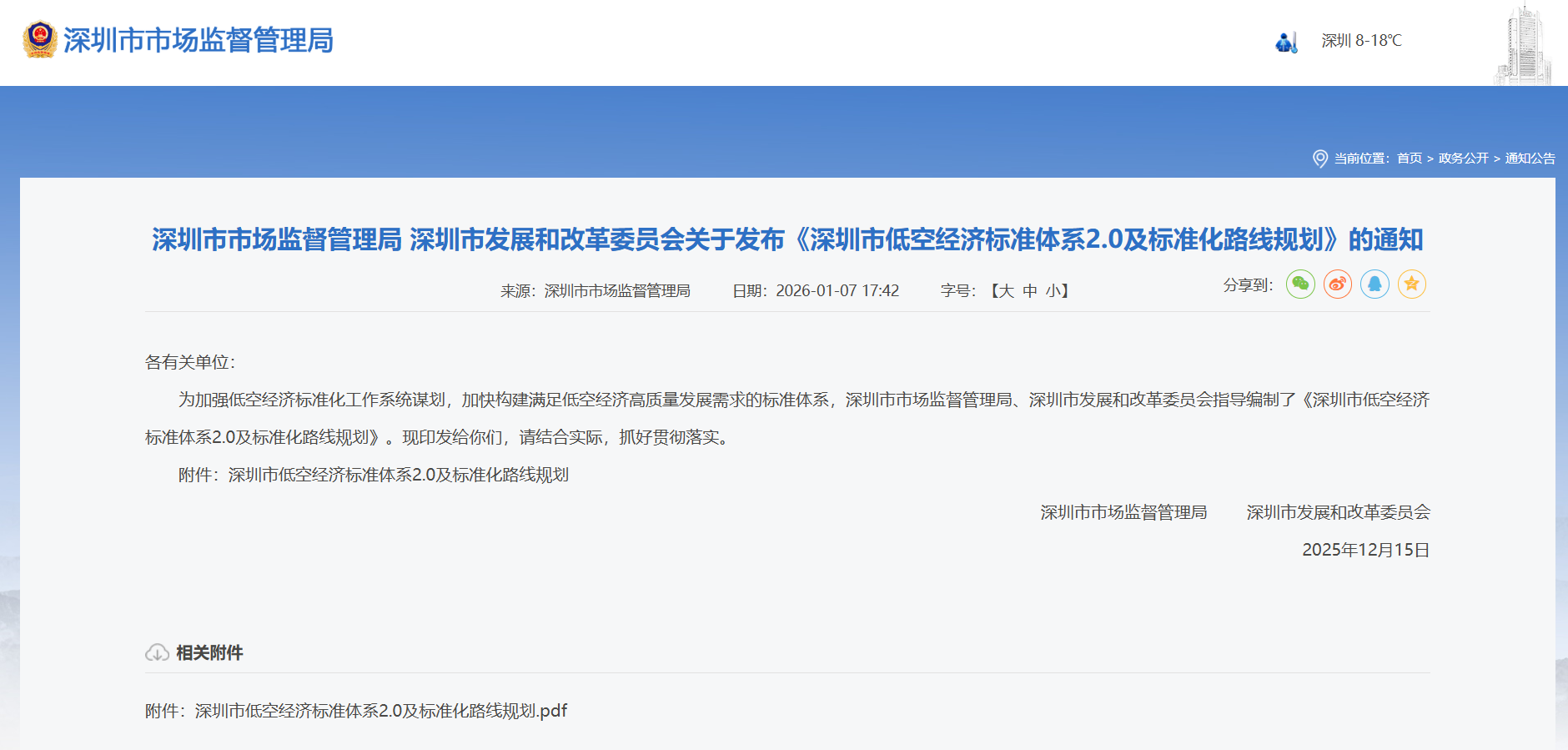Click the date 2026-01-07 17:42
Image resolution: width=1568 pixels, height=750 pixels.
[x=837, y=291]
